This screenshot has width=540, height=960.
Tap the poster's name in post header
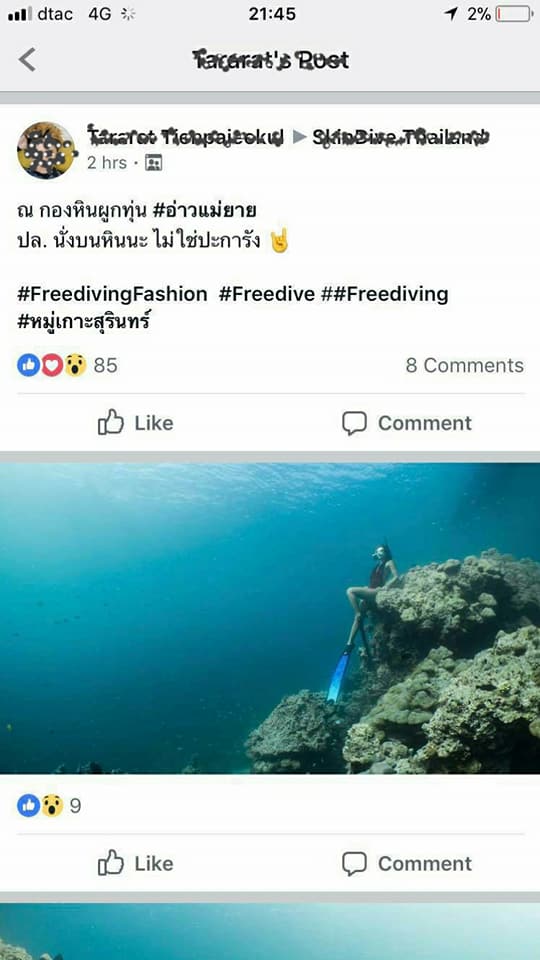186,137
